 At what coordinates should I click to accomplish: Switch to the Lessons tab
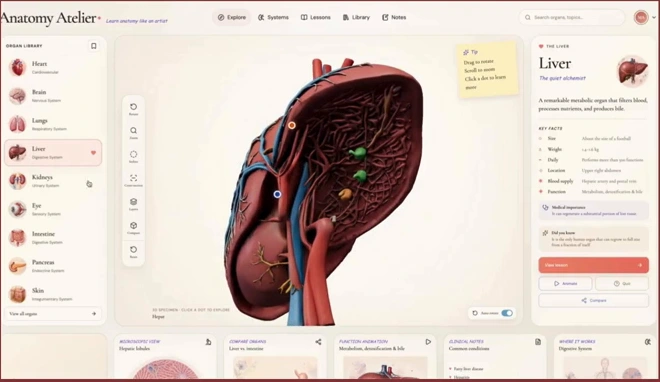[x=315, y=17]
